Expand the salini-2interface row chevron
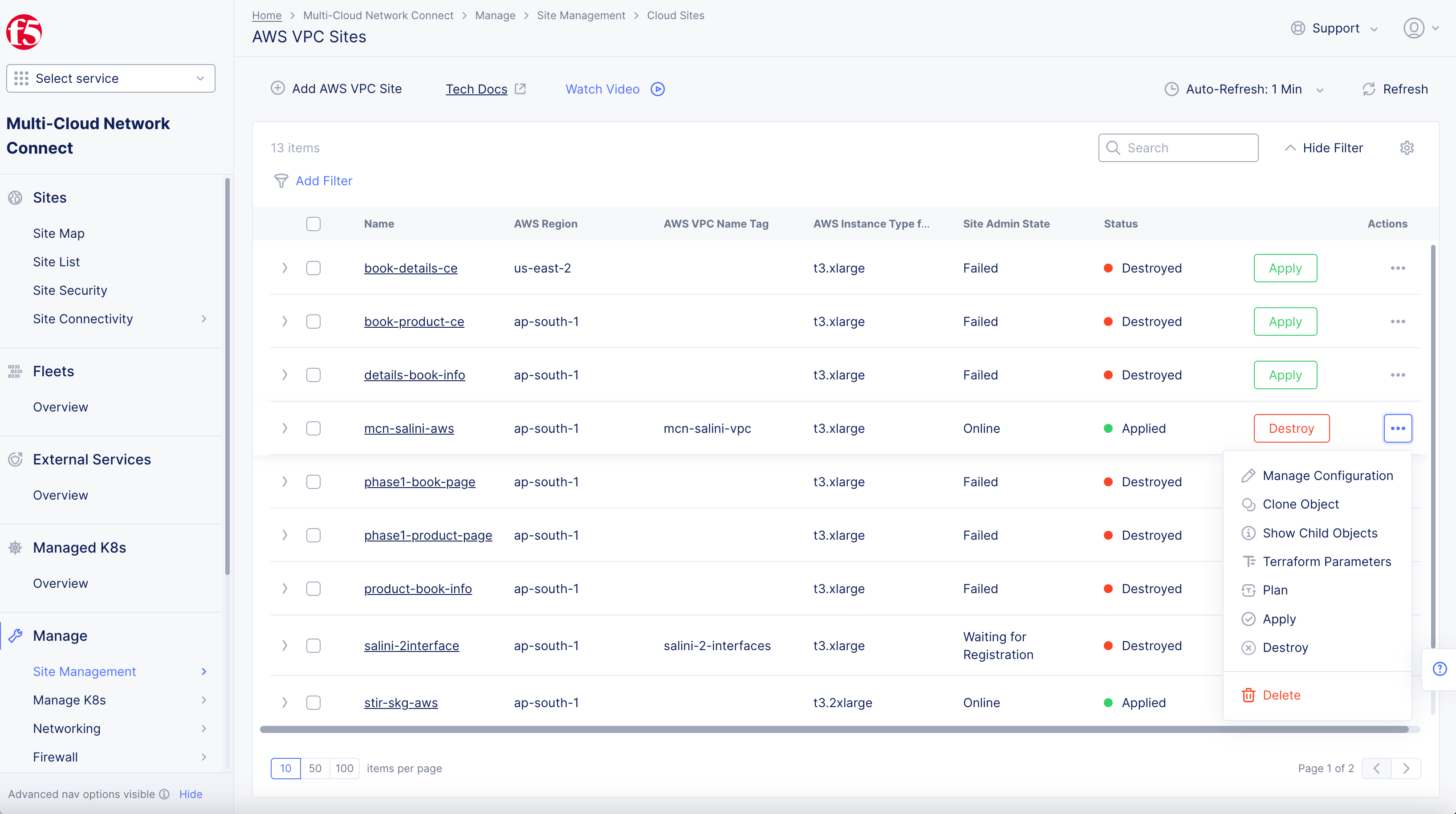 coord(285,646)
